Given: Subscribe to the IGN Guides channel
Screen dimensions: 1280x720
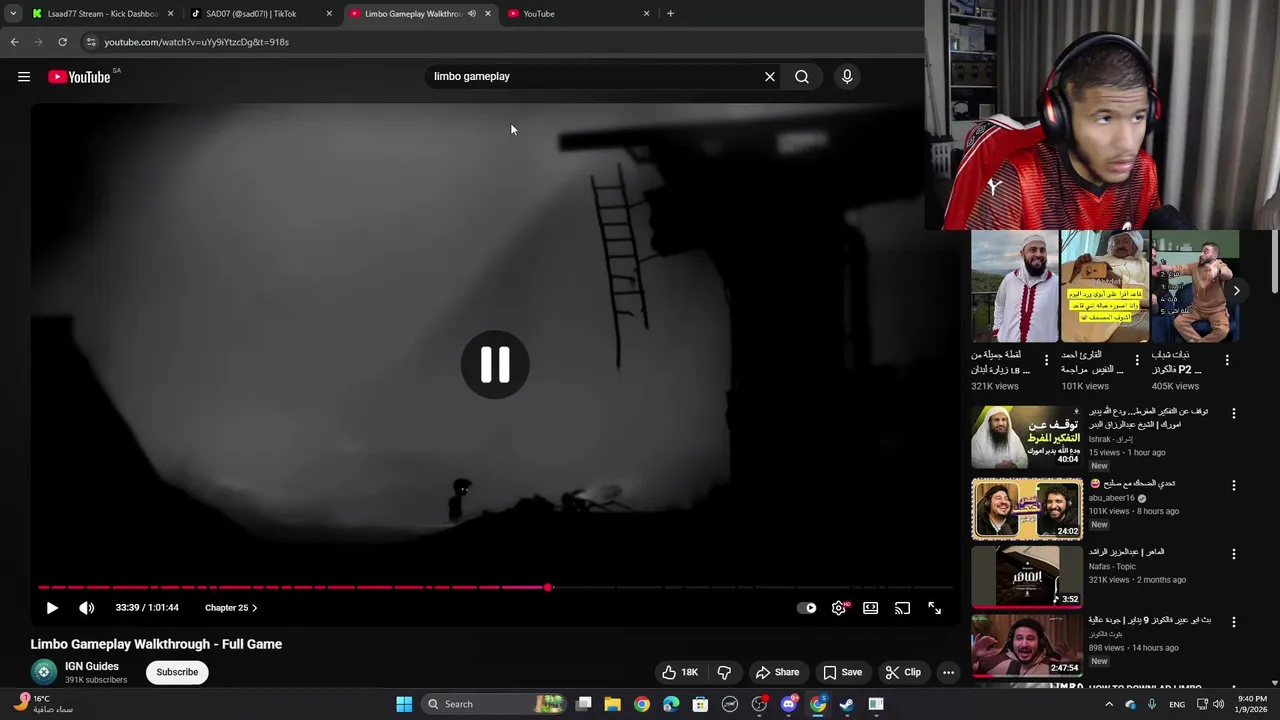Looking at the screenshot, I should [x=177, y=672].
